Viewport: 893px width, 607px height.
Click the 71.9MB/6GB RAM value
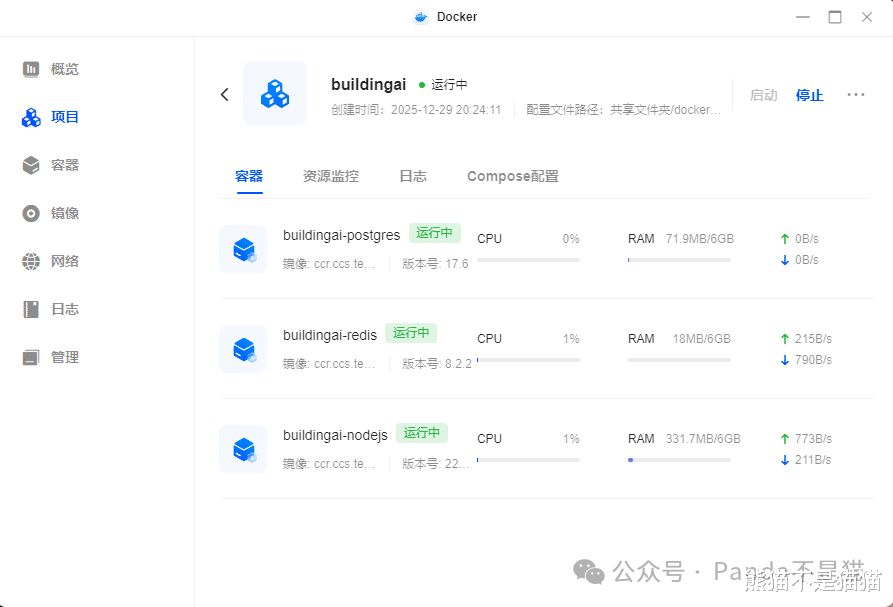click(x=700, y=239)
